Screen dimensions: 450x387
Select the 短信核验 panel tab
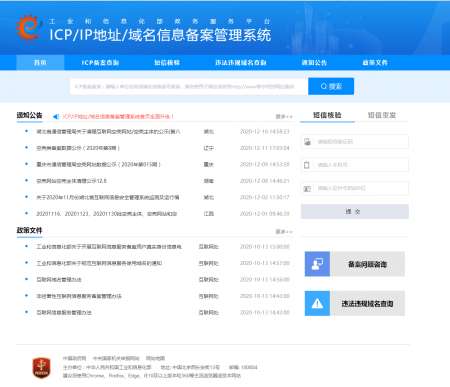click(x=327, y=115)
